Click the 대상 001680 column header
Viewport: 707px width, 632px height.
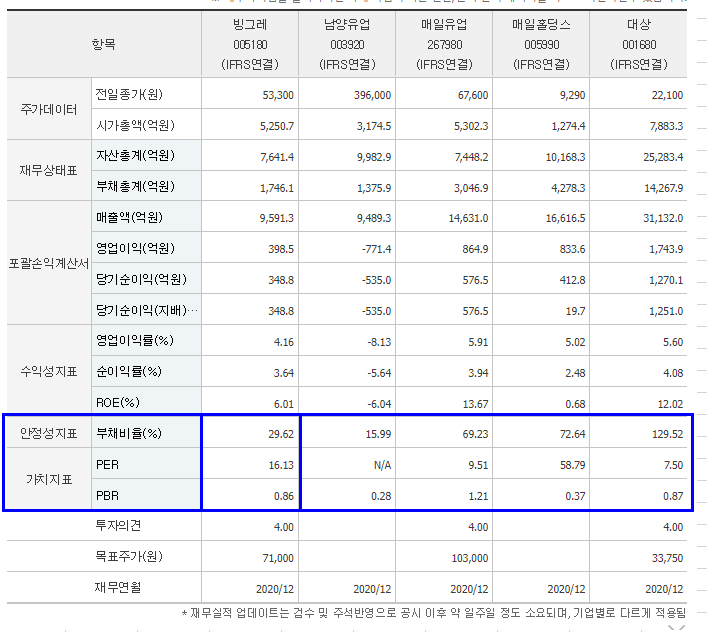[638, 44]
